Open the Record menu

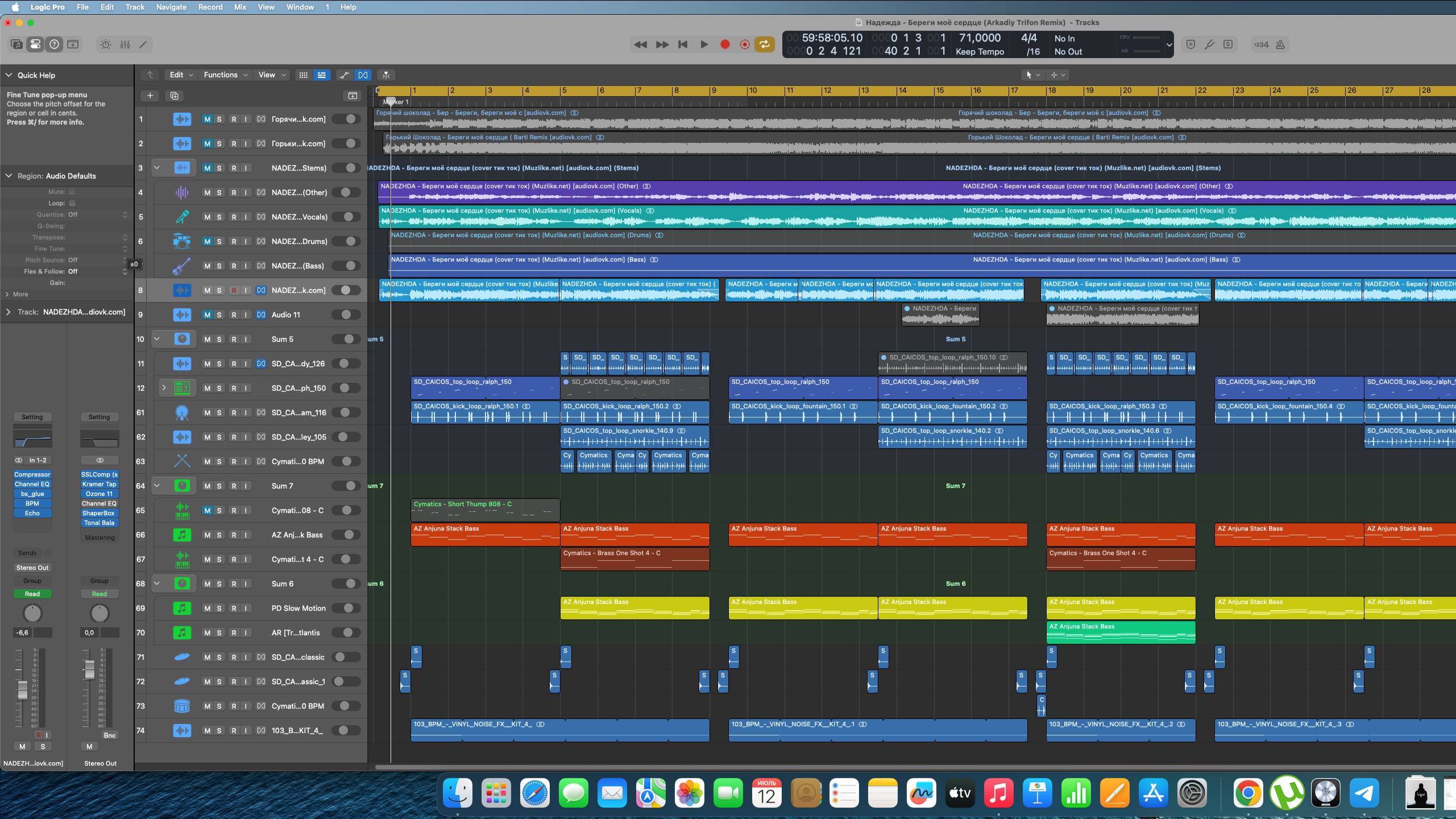(x=210, y=7)
